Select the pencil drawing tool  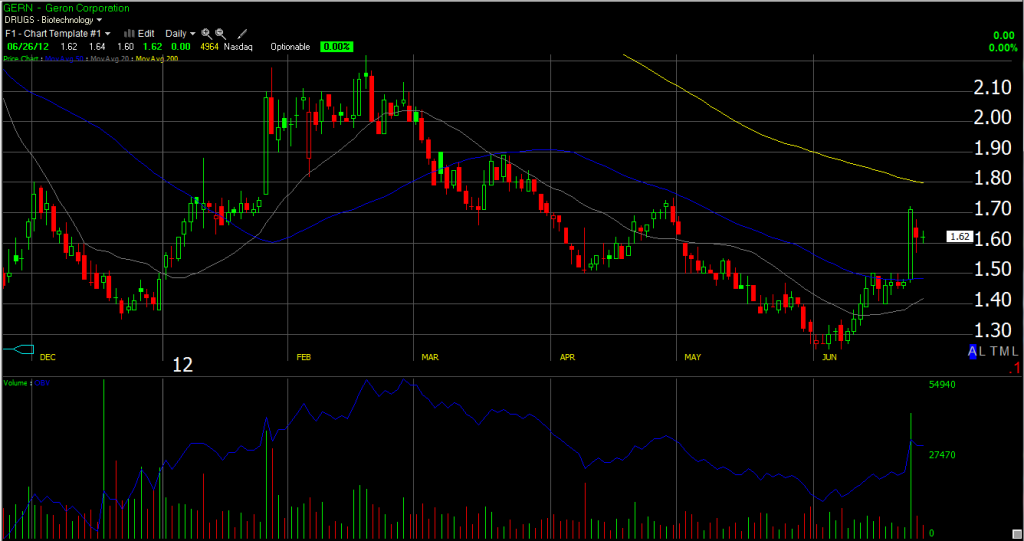(242, 33)
